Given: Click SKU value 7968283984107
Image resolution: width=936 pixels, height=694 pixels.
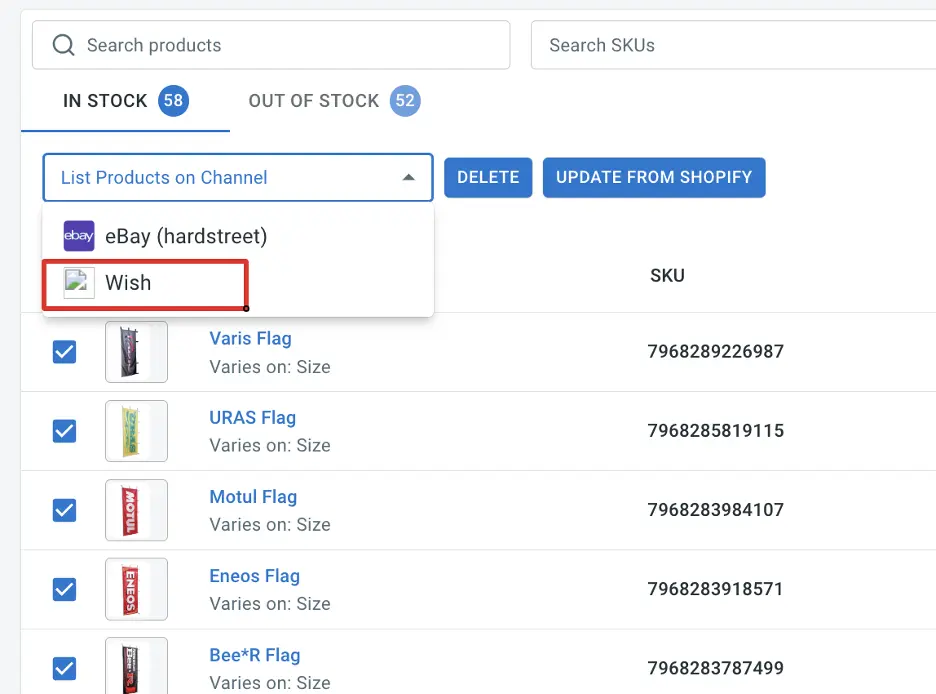Looking at the screenshot, I should click(715, 510).
